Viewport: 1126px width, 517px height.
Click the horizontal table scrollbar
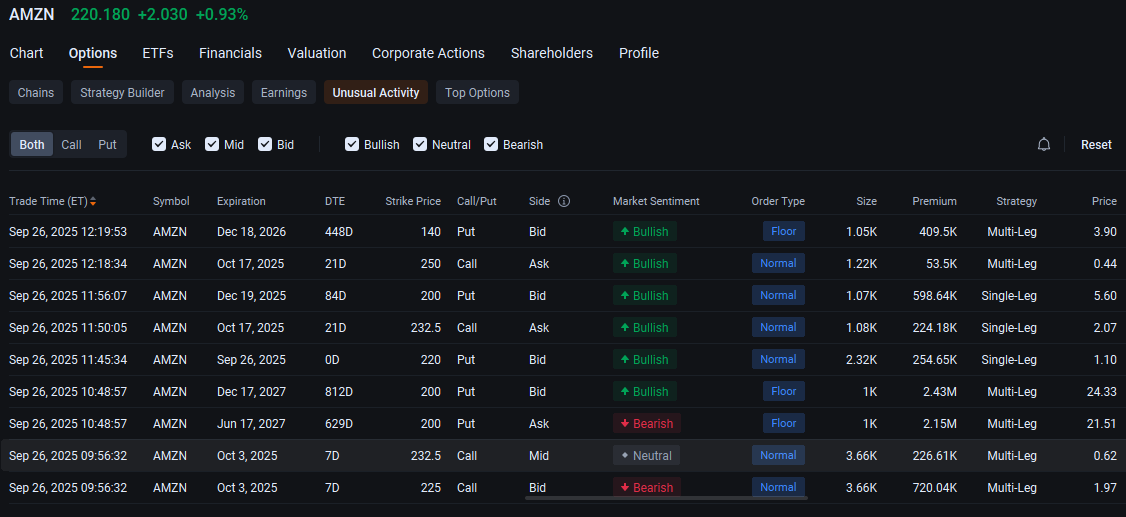click(666, 498)
